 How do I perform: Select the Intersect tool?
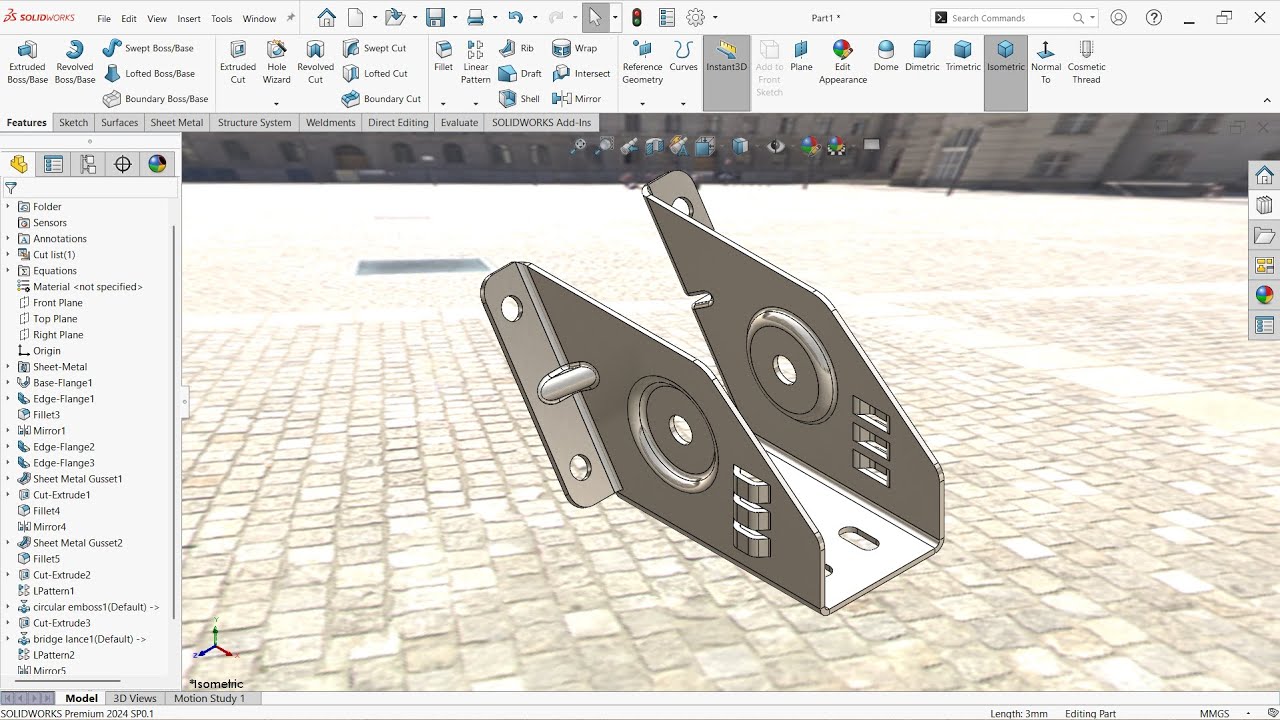581,73
